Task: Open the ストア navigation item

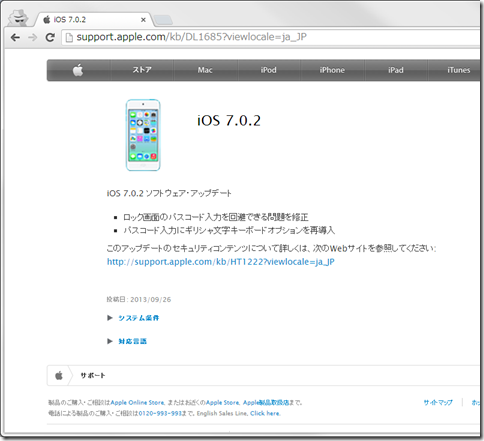Action: (x=142, y=70)
